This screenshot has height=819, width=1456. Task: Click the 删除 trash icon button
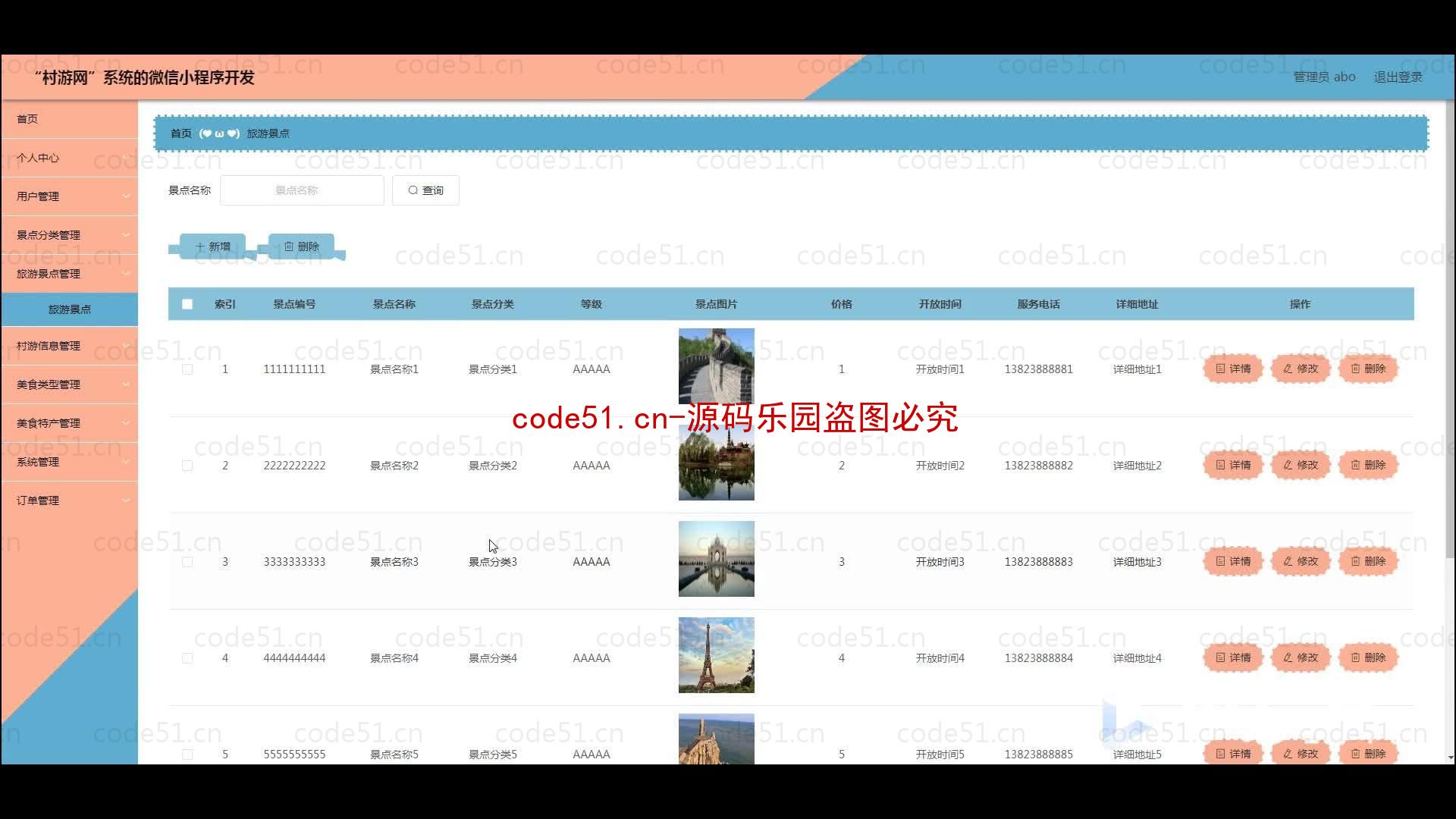pyautogui.click(x=300, y=246)
